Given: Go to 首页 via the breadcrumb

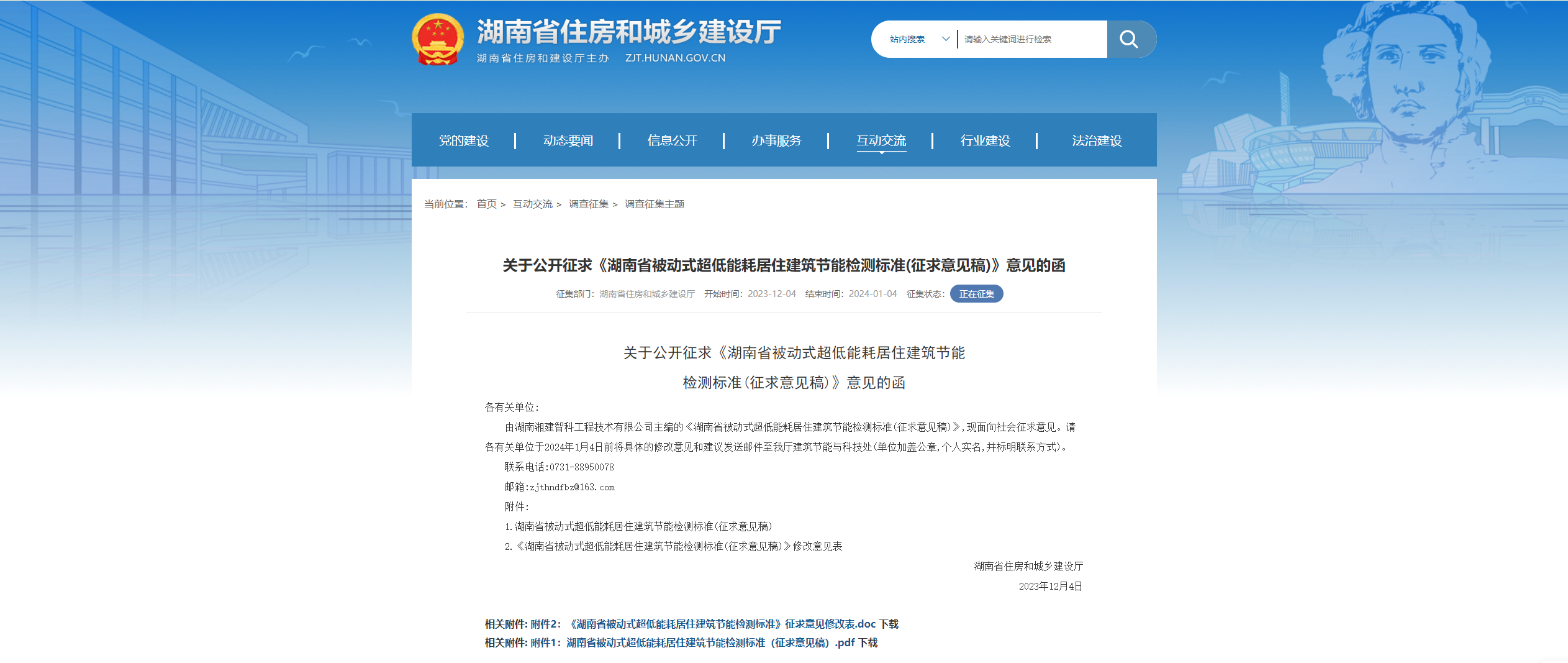Looking at the screenshot, I should tap(487, 204).
